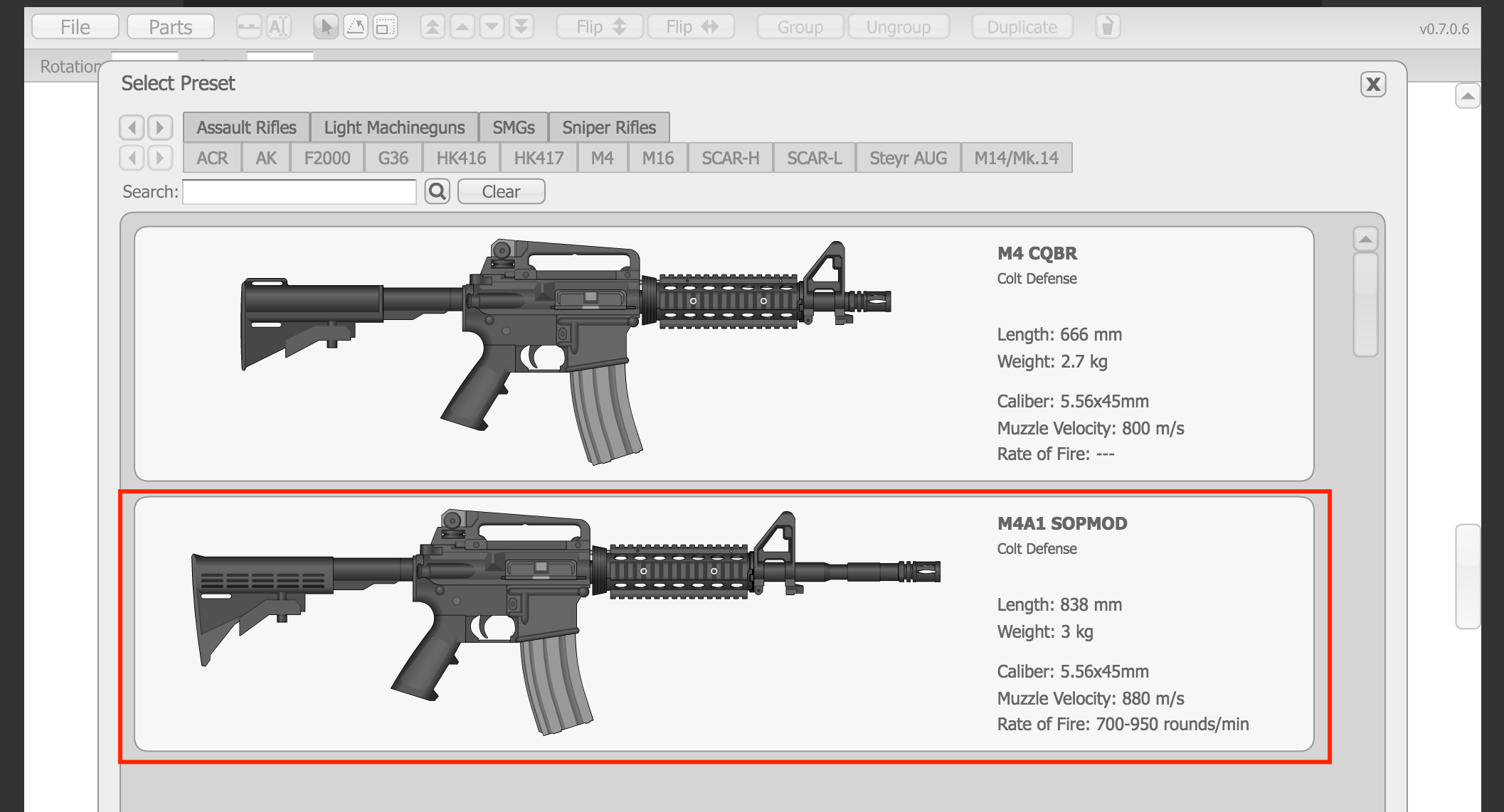Select the shape transform tool icon
Screen dimensions: 1504x812
coord(356,27)
